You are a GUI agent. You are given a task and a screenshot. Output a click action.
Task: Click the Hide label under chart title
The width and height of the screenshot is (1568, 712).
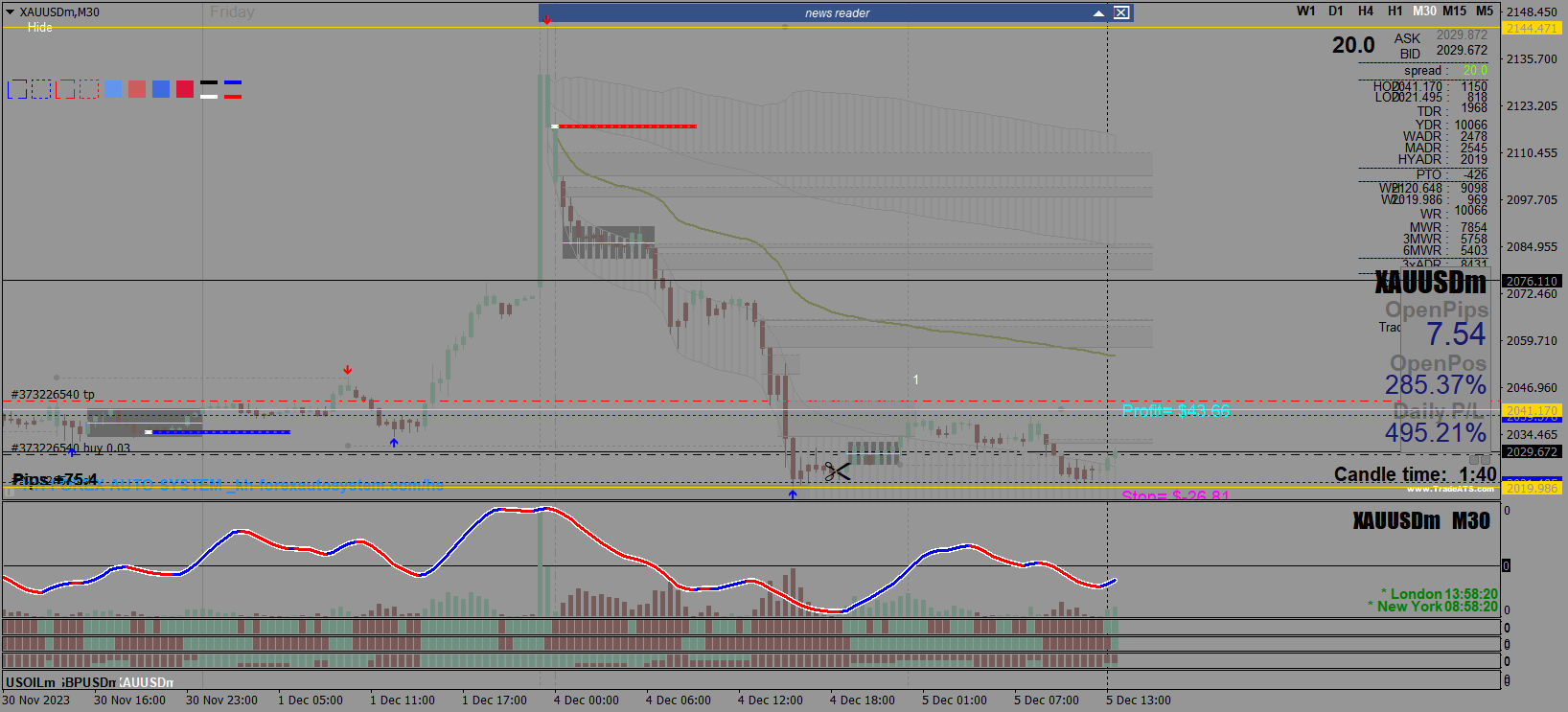click(x=40, y=28)
